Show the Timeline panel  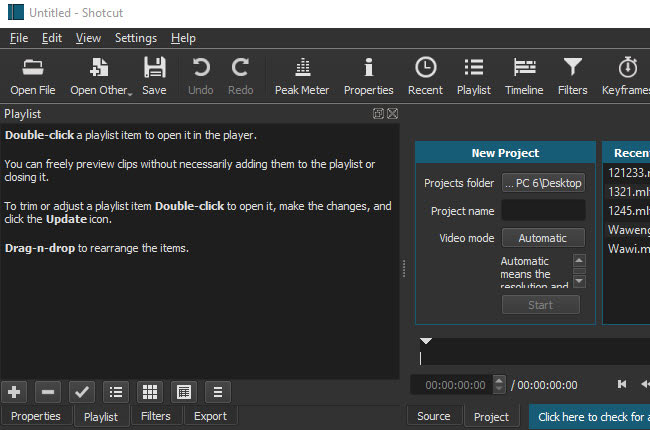click(x=524, y=77)
